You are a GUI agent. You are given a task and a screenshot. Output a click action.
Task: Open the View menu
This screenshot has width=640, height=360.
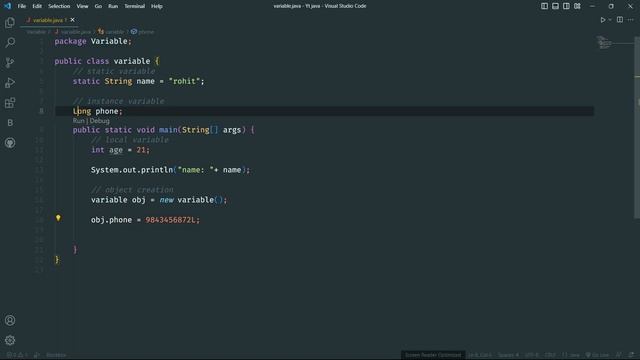(82, 6)
